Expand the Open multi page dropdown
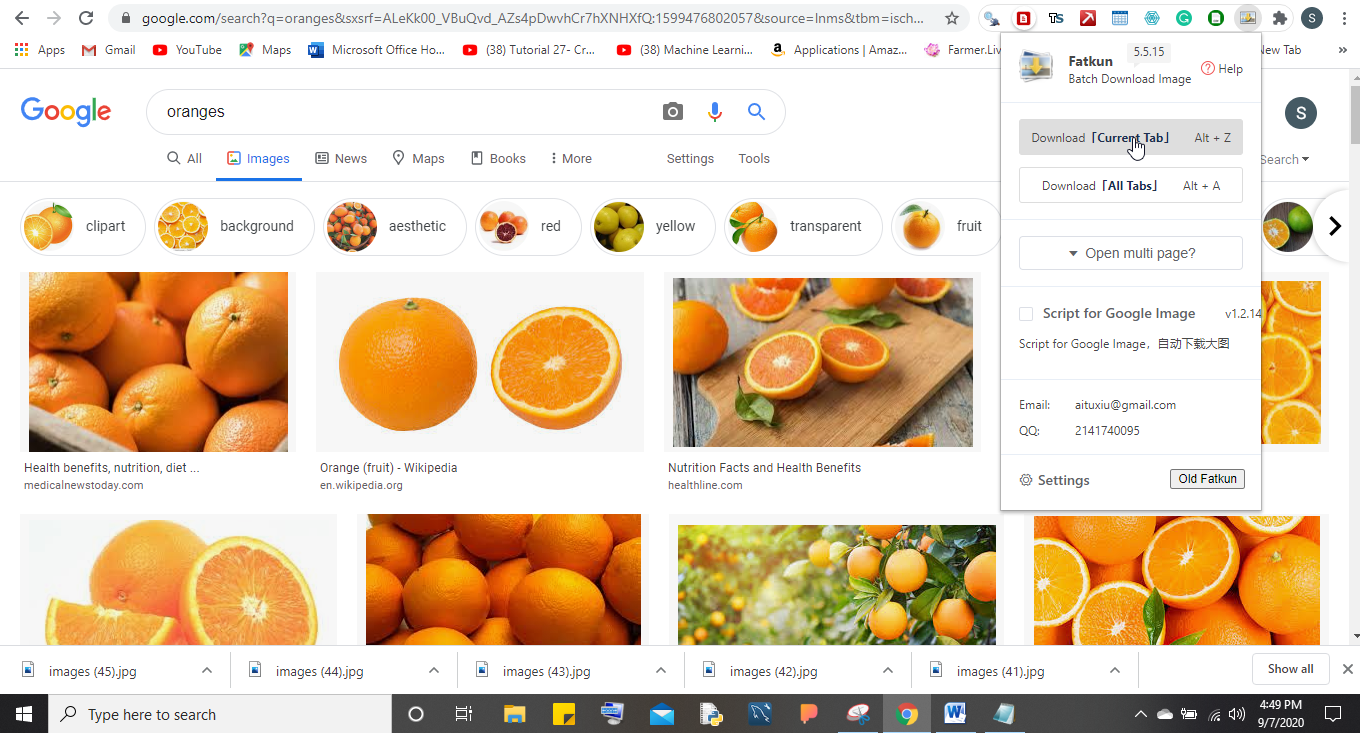The image size is (1360, 733). [1131, 253]
